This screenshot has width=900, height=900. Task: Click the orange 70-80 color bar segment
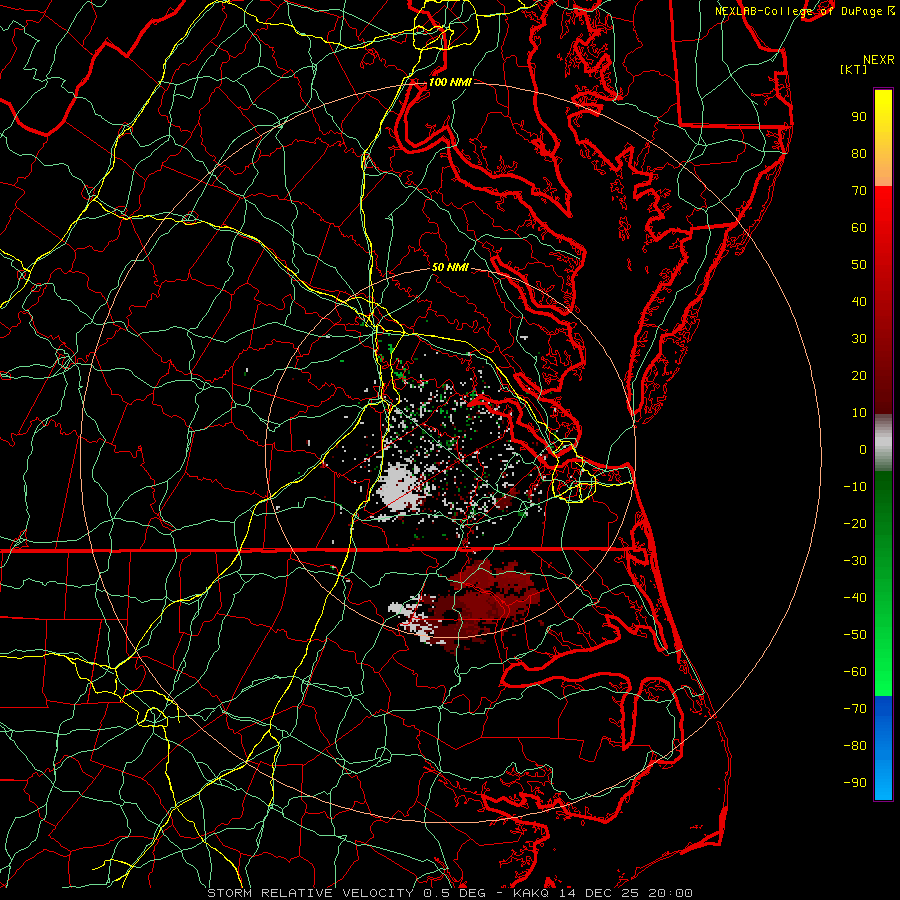pos(883,169)
